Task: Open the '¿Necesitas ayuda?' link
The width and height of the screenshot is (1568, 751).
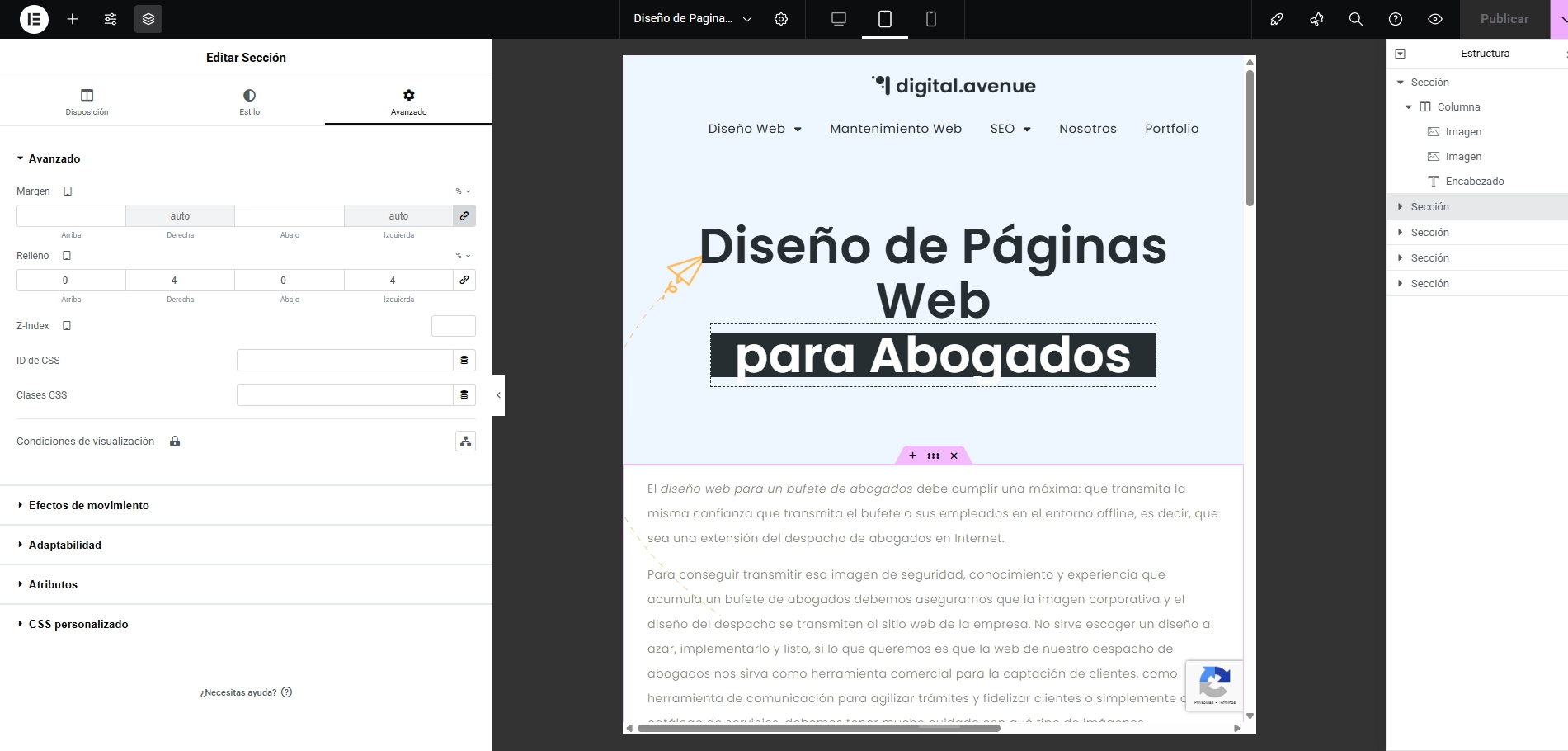Action: coord(239,692)
